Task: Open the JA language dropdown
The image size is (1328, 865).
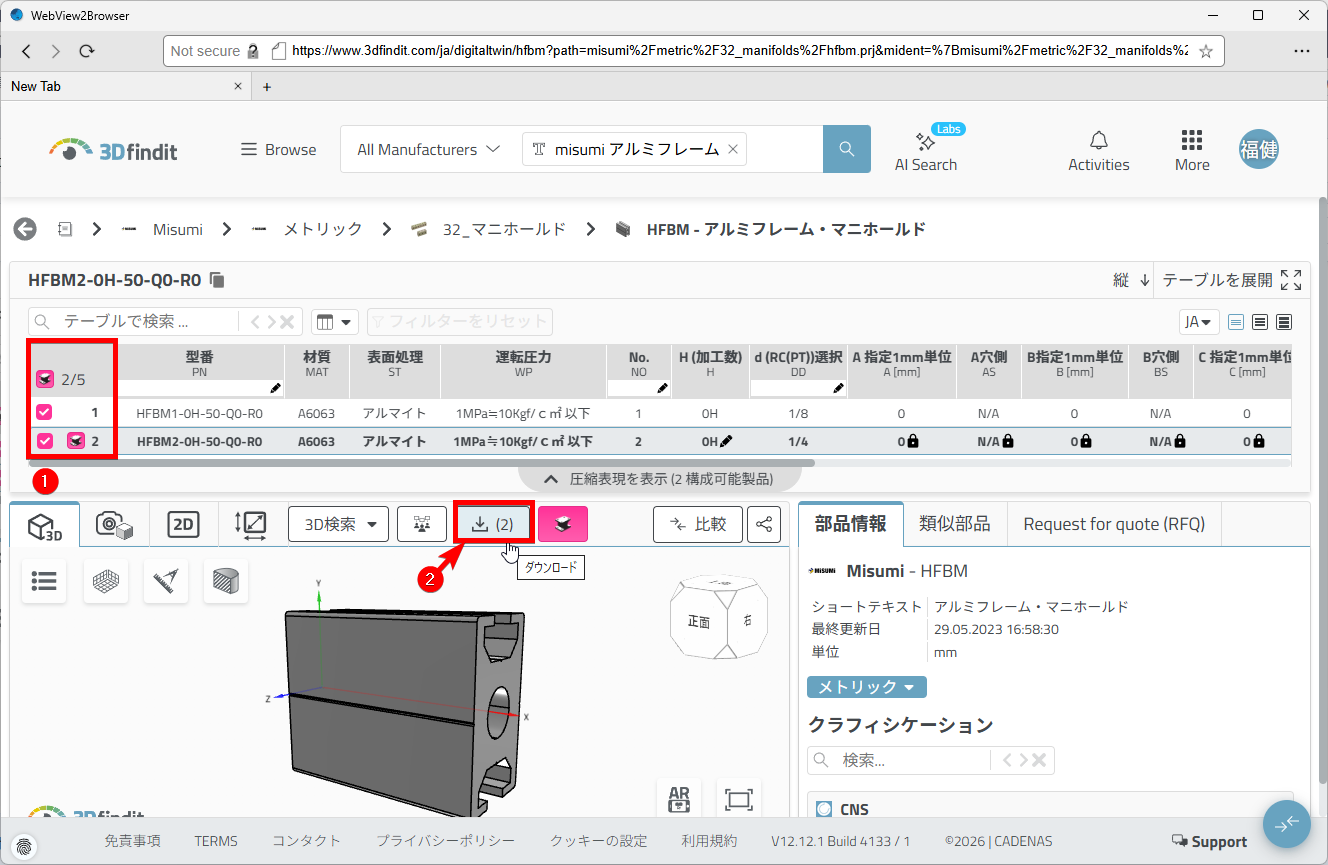Action: (x=1198, y=322)
